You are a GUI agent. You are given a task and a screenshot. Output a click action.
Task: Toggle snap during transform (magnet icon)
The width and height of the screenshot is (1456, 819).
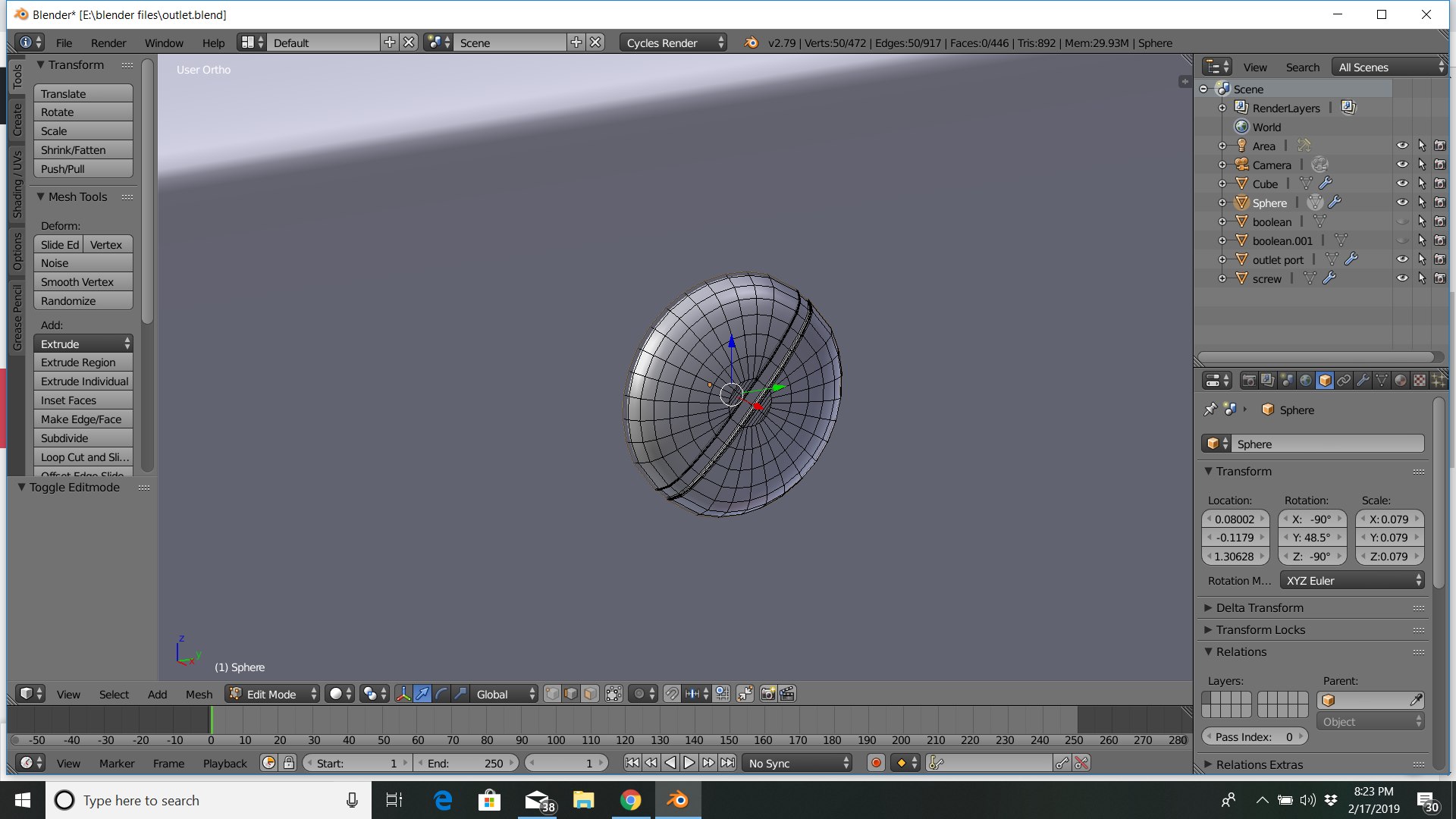point(672,694)
